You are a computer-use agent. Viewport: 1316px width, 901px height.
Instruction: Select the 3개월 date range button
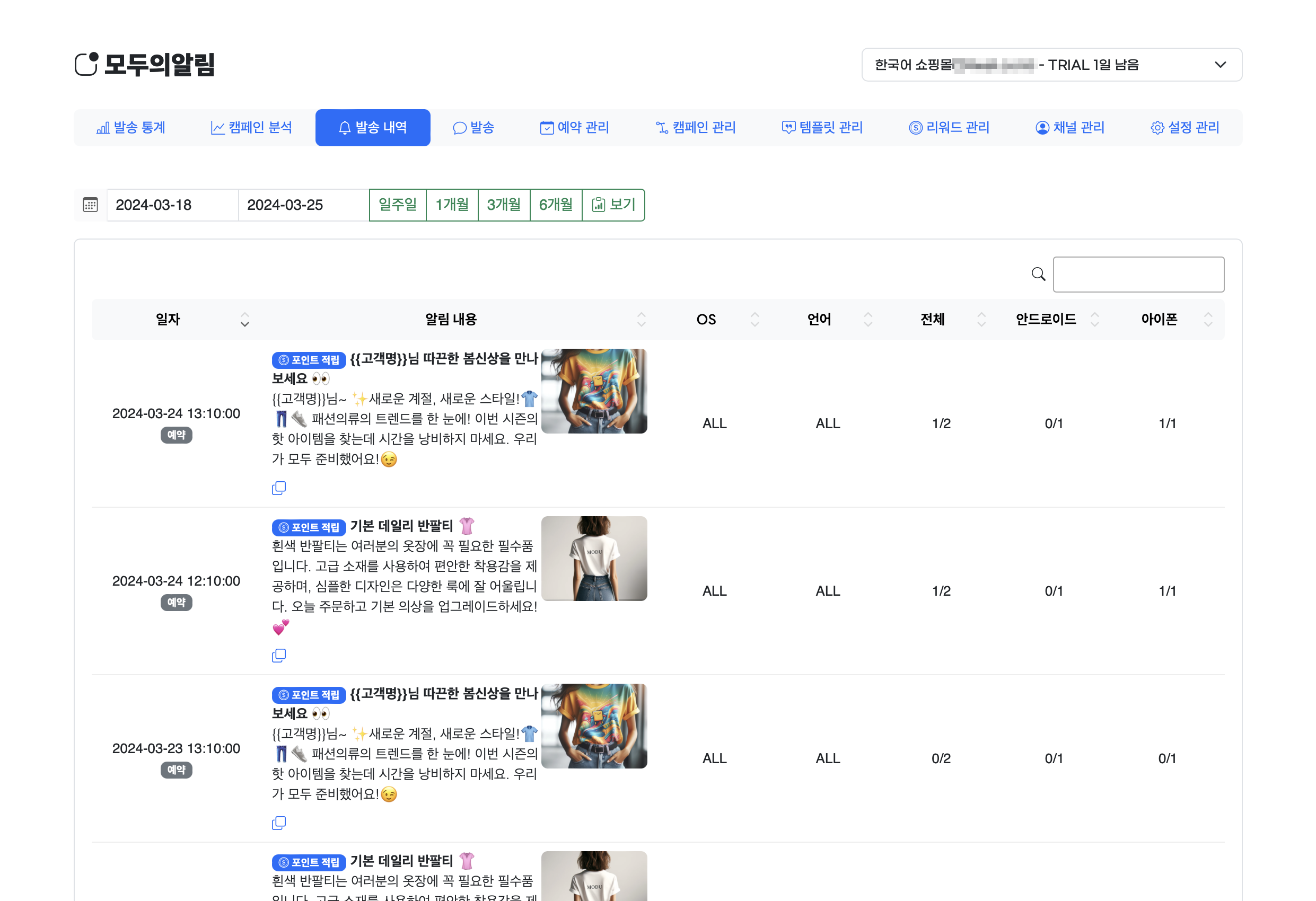[x=503, y=205]
